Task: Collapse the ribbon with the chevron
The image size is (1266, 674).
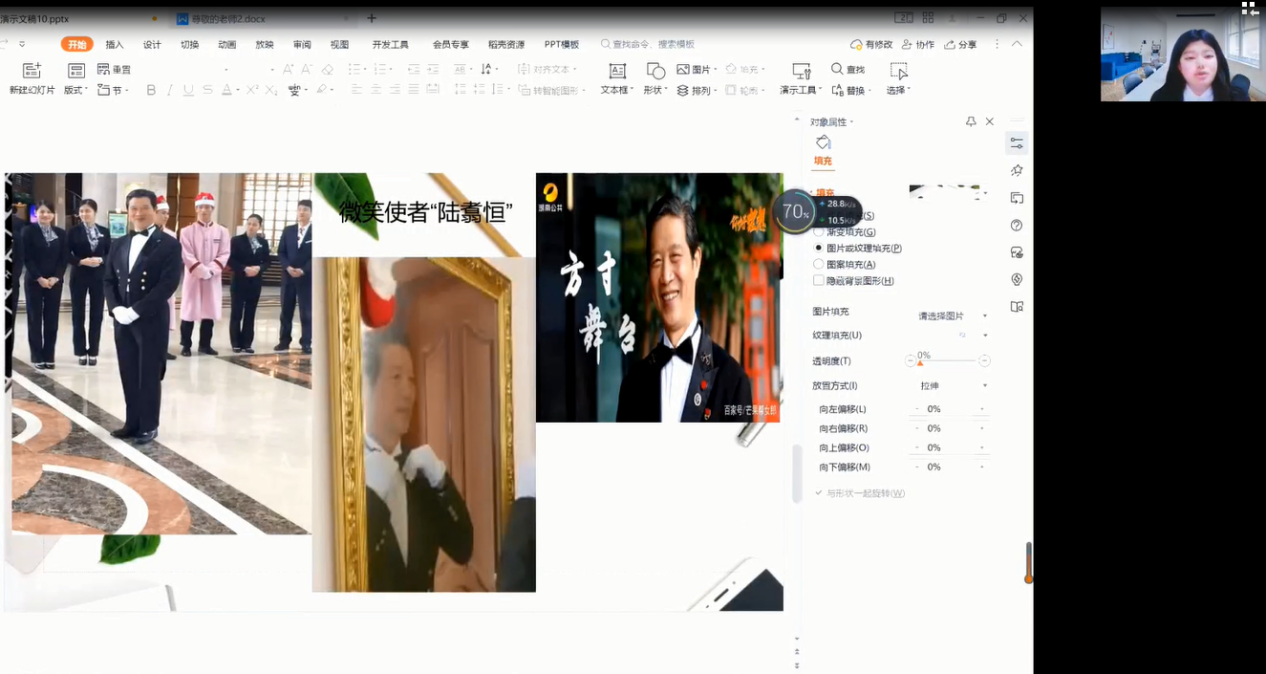Action: [x=1017, y=44]
